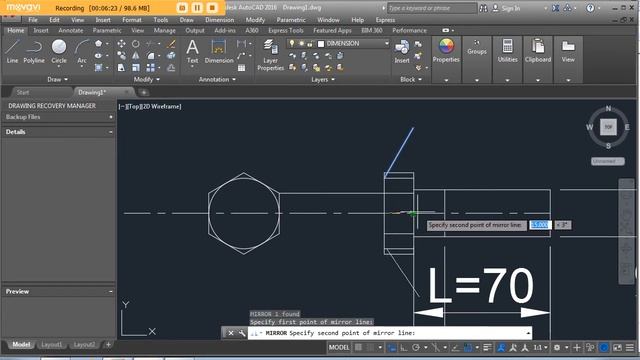Click the Top face of ViewCube
Screen dimensions: 640x360
tap(608, 127)
